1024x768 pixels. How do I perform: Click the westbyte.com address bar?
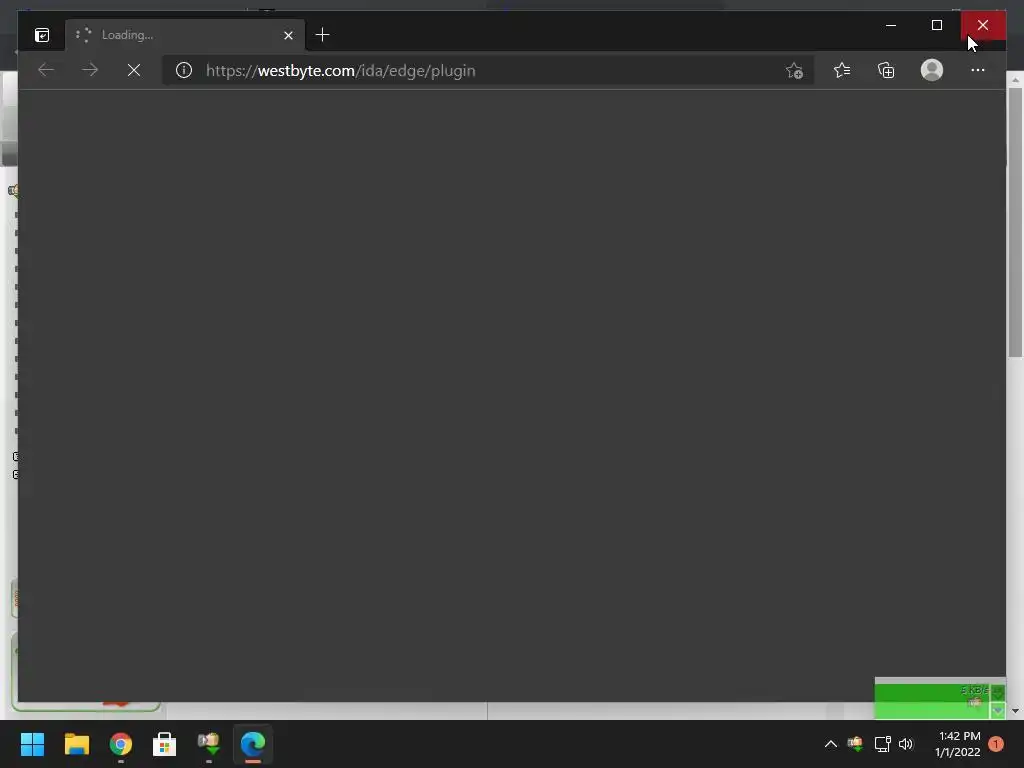pos(490,71)
